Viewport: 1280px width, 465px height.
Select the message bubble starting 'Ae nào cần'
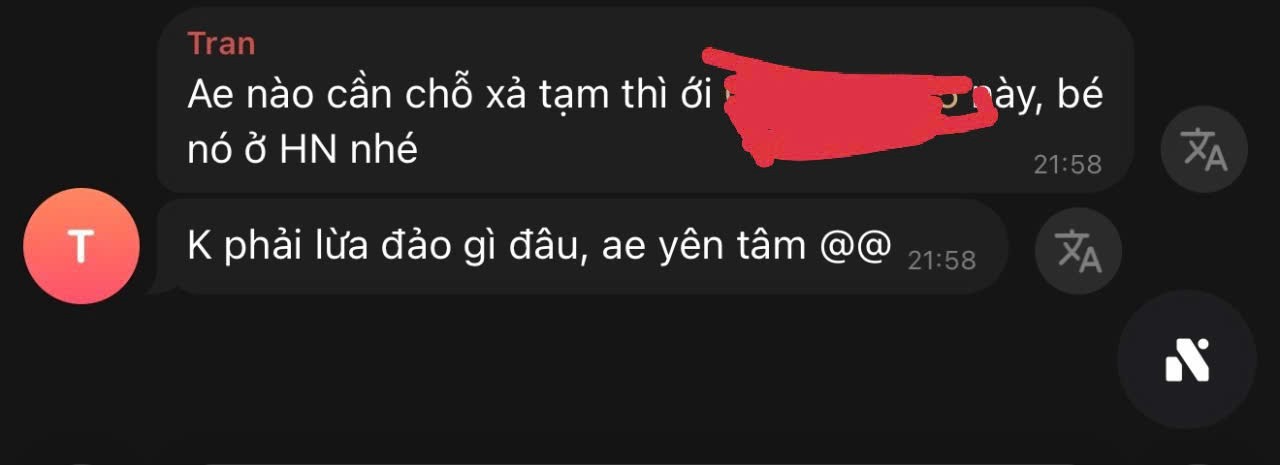click(x=645, y=99)
